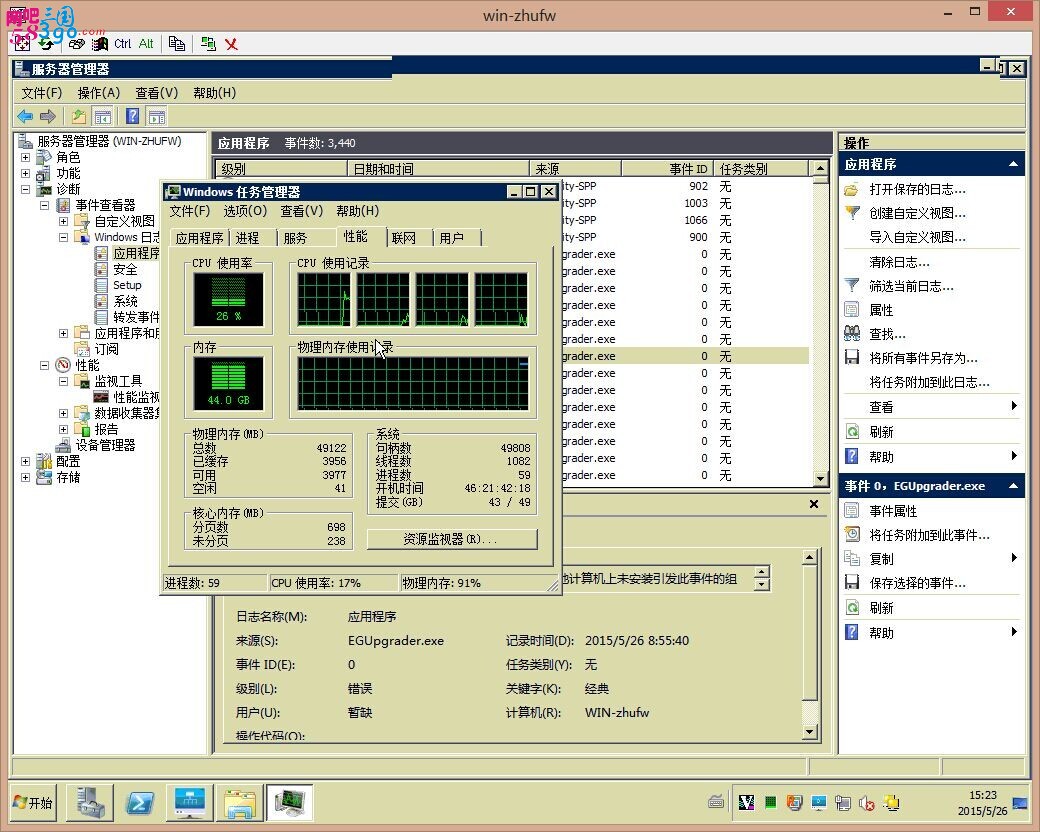The height and width of the screenshot is (832, 1040).
Task: Click event details scrollbar down arrow
Action: coord(809,732)
